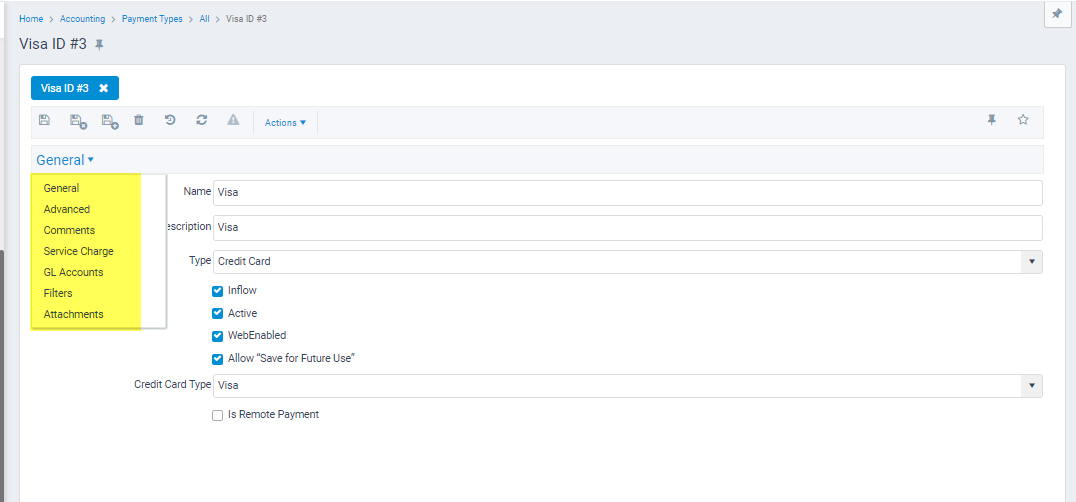Click the toolbar pin icon
Screen dimensions: 1076x502
click(x=992, y=120)
